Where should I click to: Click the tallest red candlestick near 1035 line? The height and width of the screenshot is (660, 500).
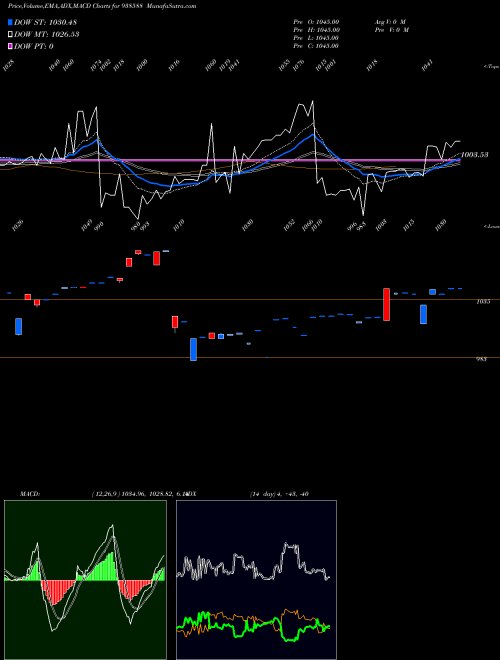click(386, 304)
